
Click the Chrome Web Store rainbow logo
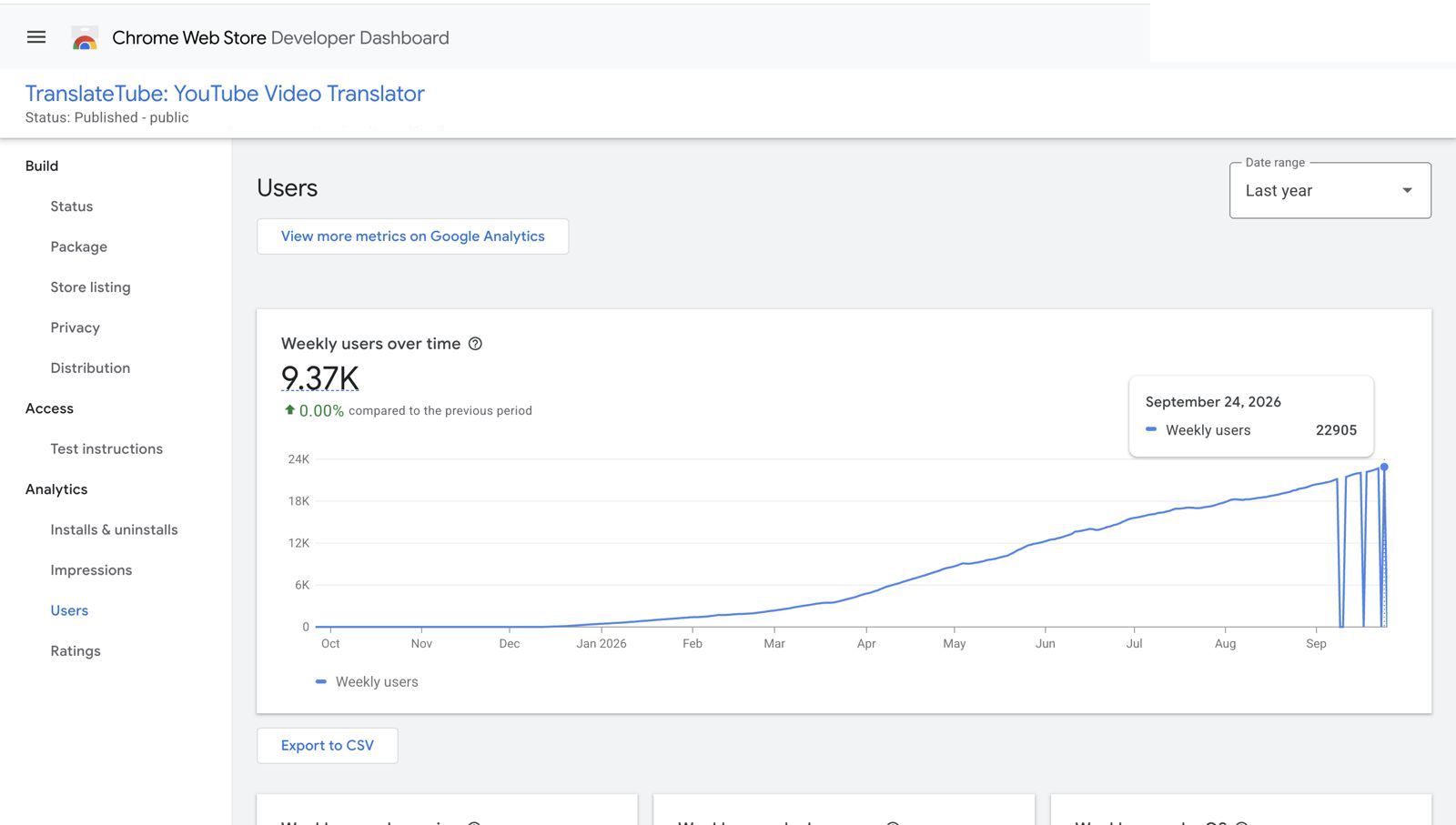(85, 38)
